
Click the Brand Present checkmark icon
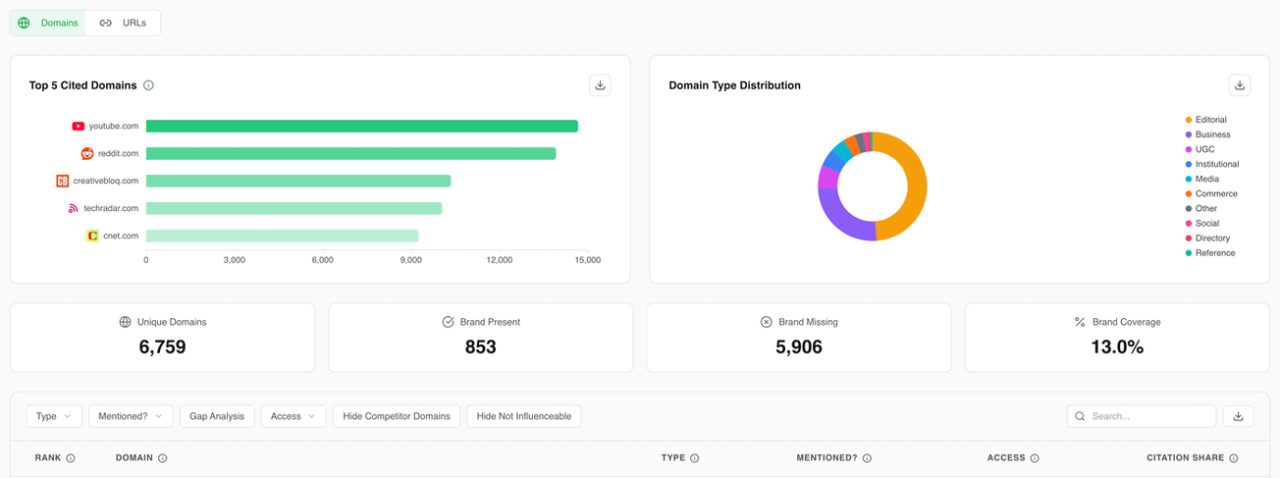click(448, 322)
